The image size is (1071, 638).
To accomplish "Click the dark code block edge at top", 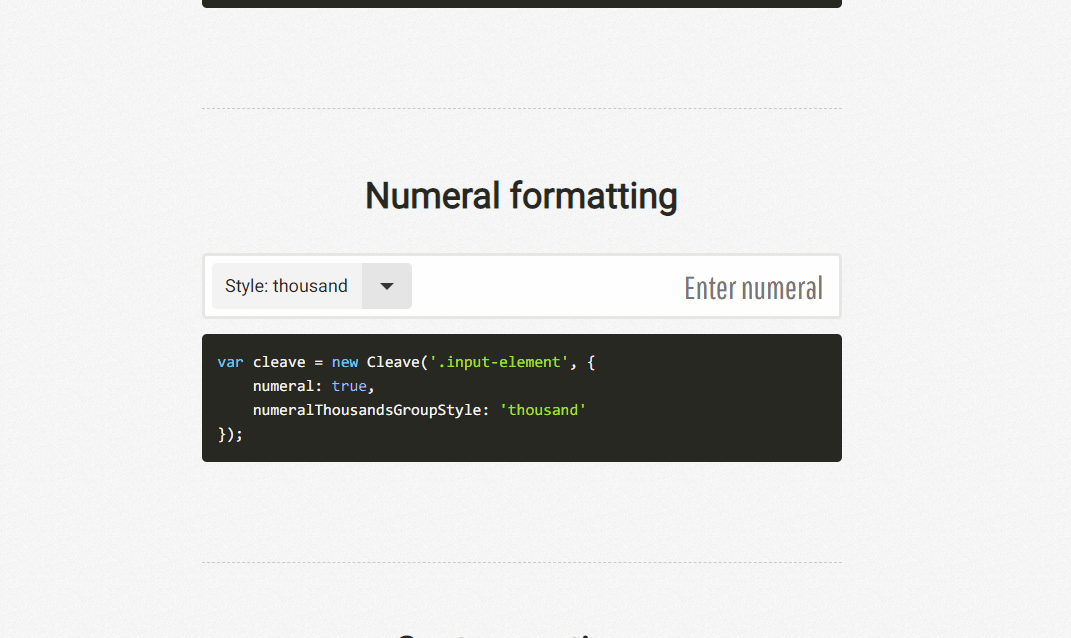I will pos(521,3).
